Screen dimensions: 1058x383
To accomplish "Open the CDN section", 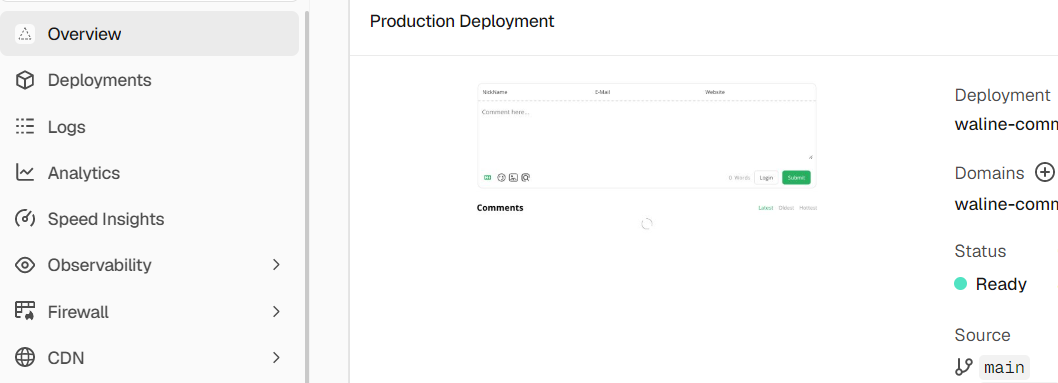I will coord(149,357).
